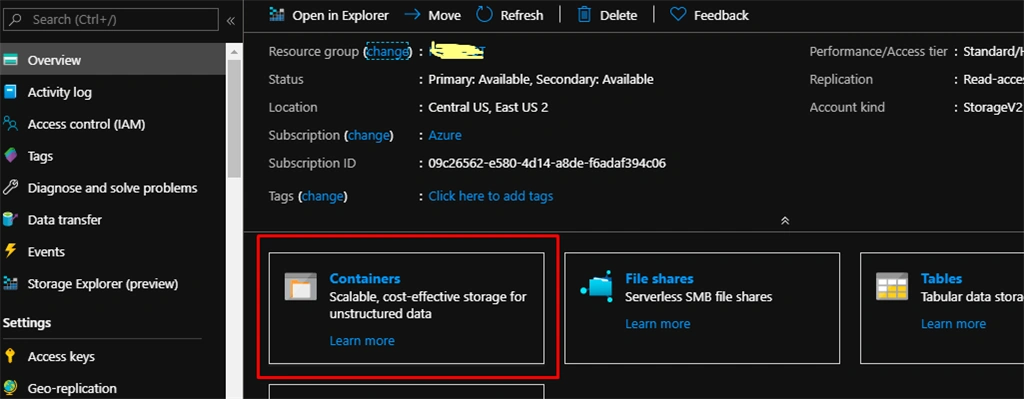The height and width of the screenshot is (399, 1024).
Task: Click the Move arrow icon
Action: pos(412,14)
